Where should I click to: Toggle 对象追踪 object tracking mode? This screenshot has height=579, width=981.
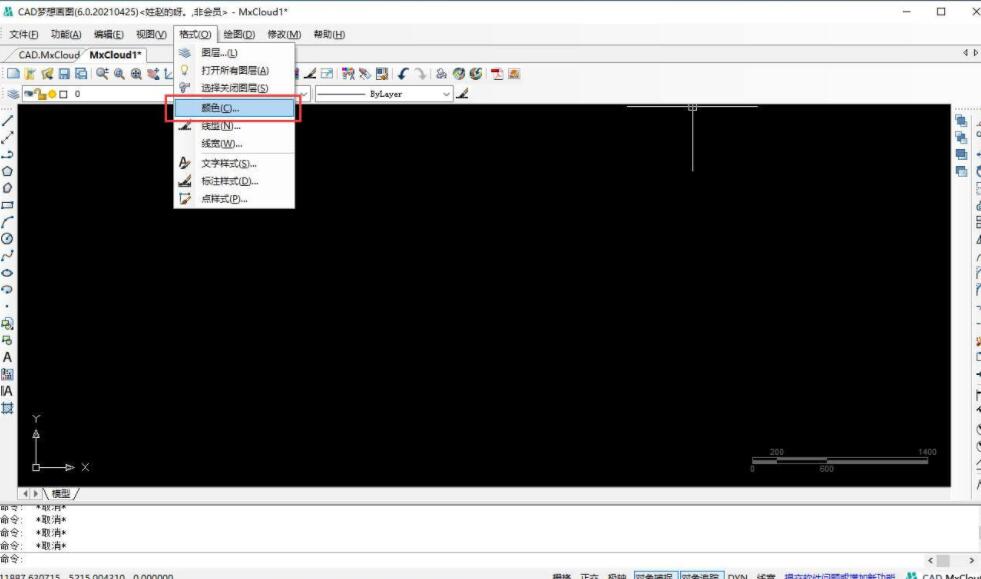[x=701, y=577]
